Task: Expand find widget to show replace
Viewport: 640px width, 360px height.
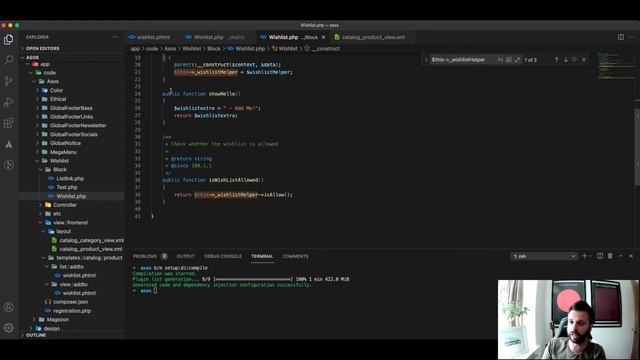Action: click(426, 60)
